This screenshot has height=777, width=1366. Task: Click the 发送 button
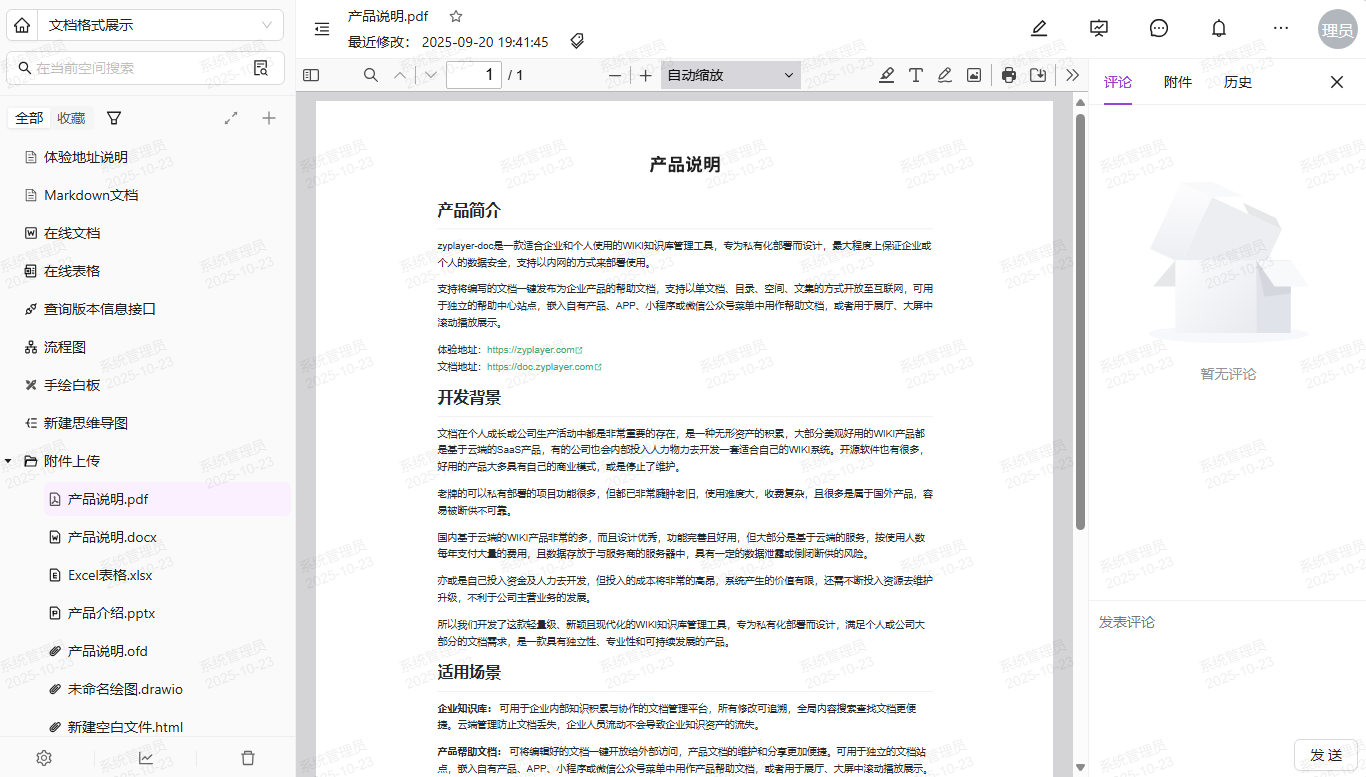click(x=1326, y=755)
